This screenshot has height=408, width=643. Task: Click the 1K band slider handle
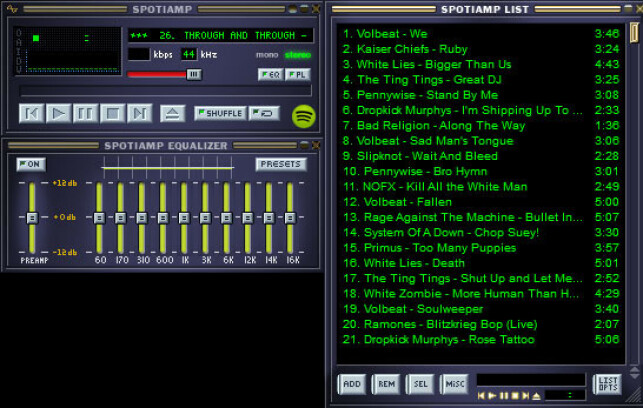tap(184, 218)
